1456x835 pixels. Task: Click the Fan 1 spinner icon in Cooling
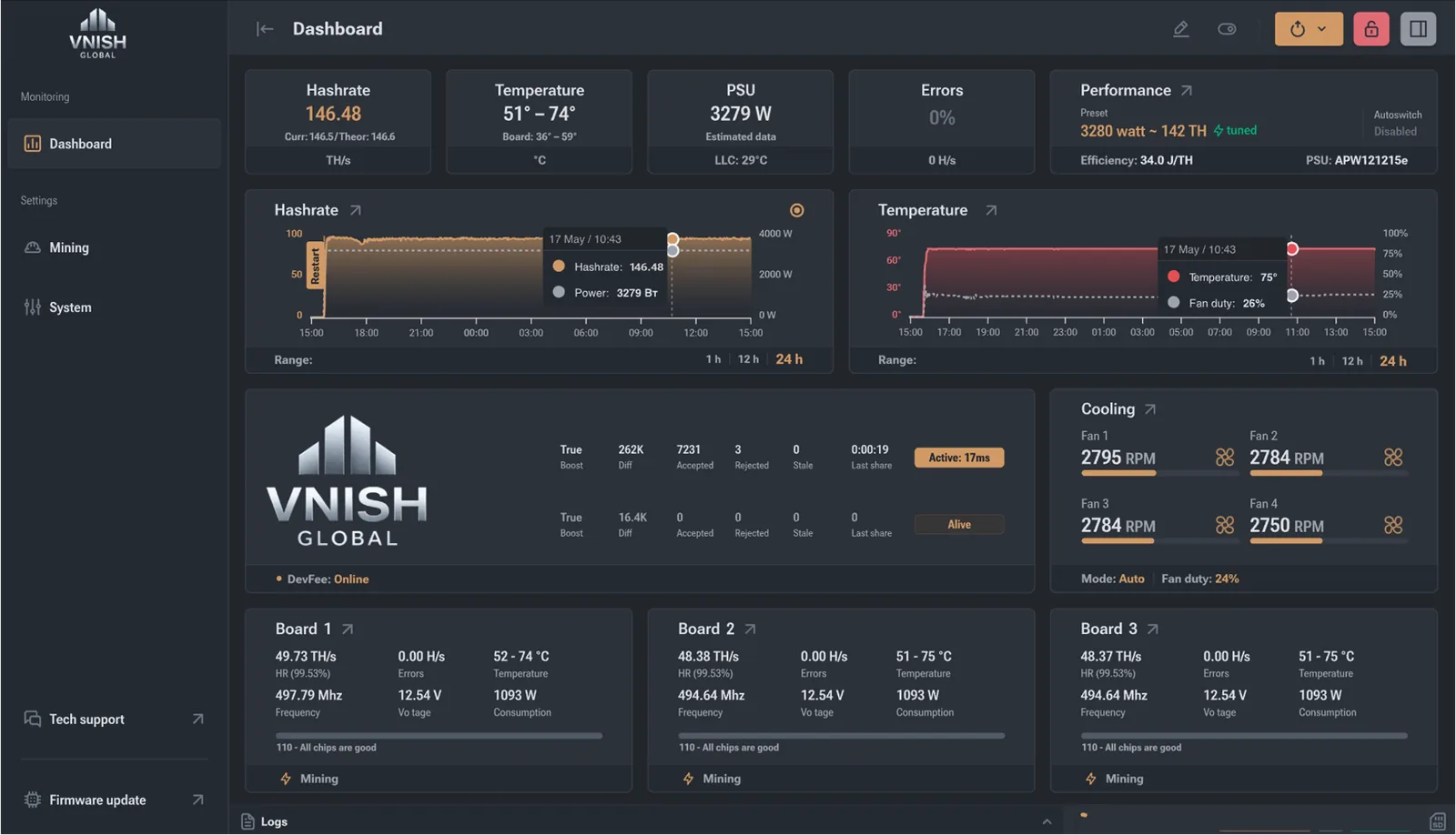1226,458
